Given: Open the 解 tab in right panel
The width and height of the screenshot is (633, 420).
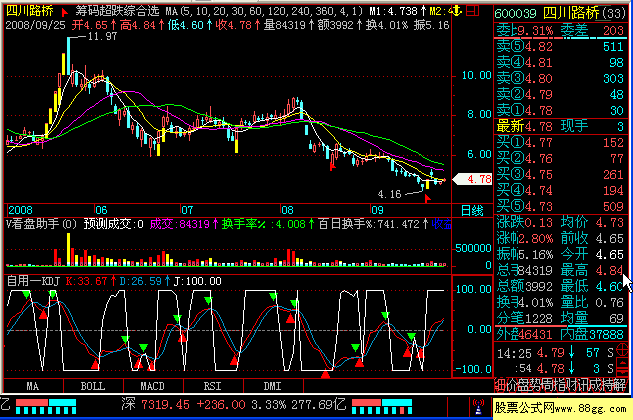Looking at the screenshot, I should coord(618,385).
